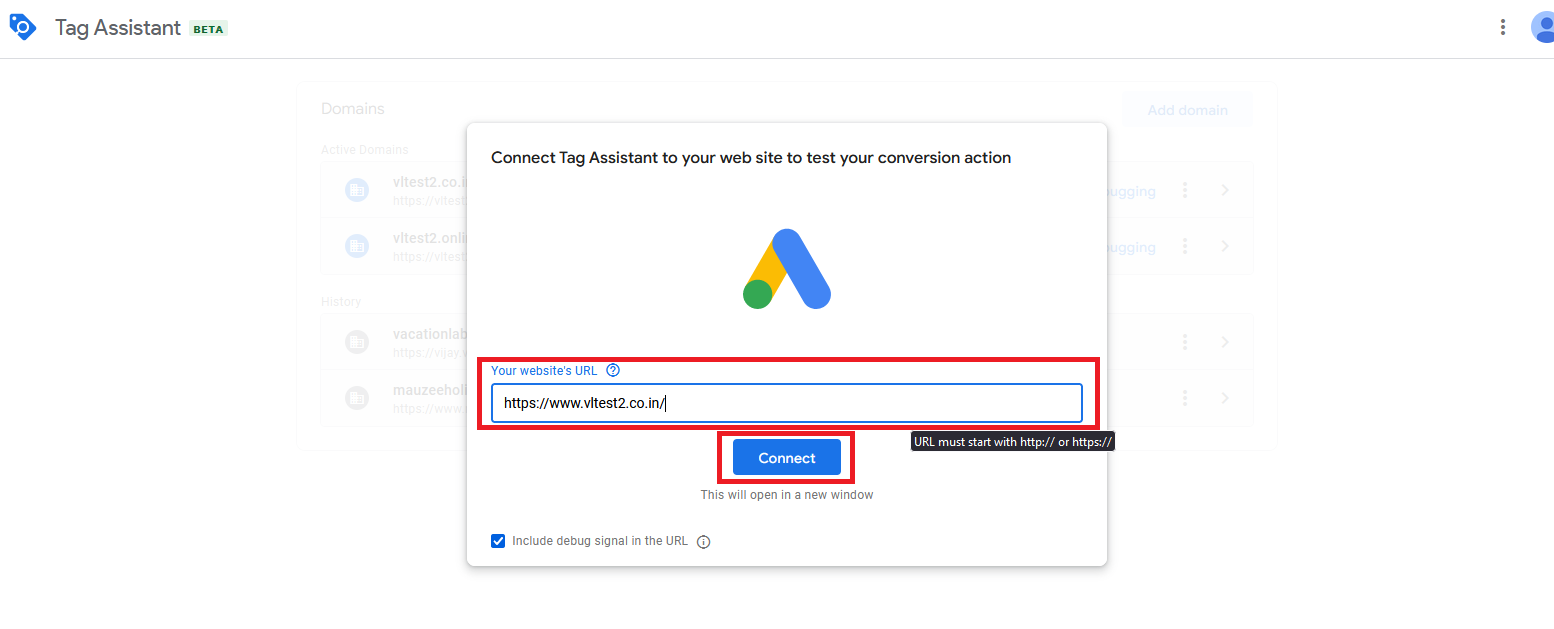
Task: Open the three-dot menu for vltest2.co.in
Action: pyautogui.click(x=1185, y=190)
